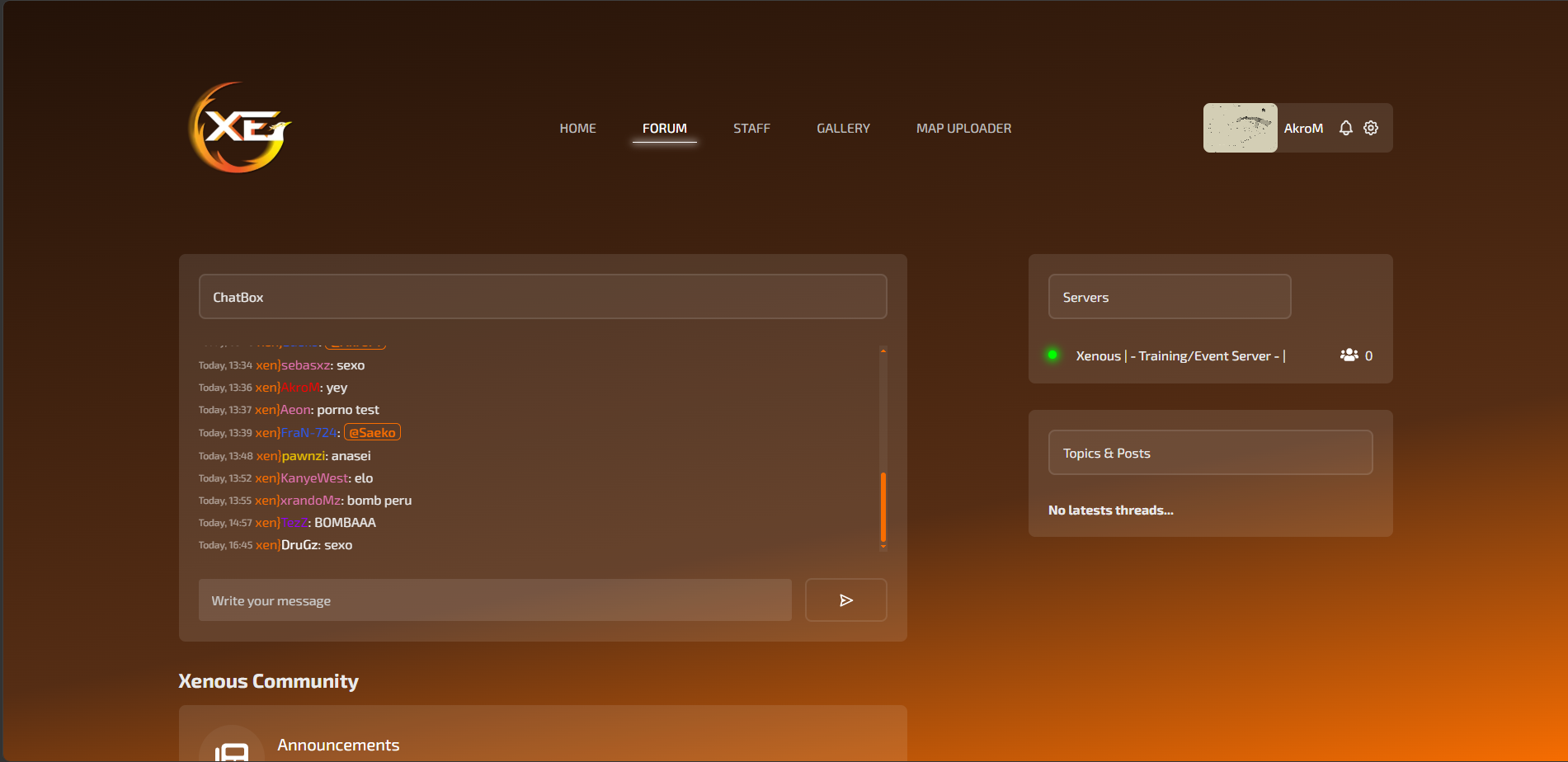
Task: Open the Announcements forum link
Action: (338, 745)
